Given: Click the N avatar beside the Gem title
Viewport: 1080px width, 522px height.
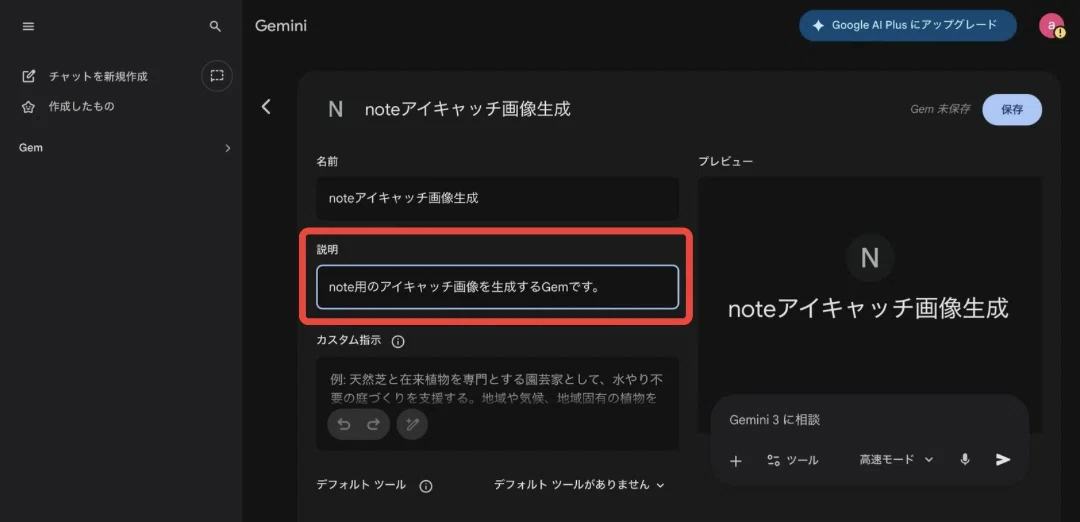Looking at the screenshot, I should pyautogui.click(x=335, y=109).
